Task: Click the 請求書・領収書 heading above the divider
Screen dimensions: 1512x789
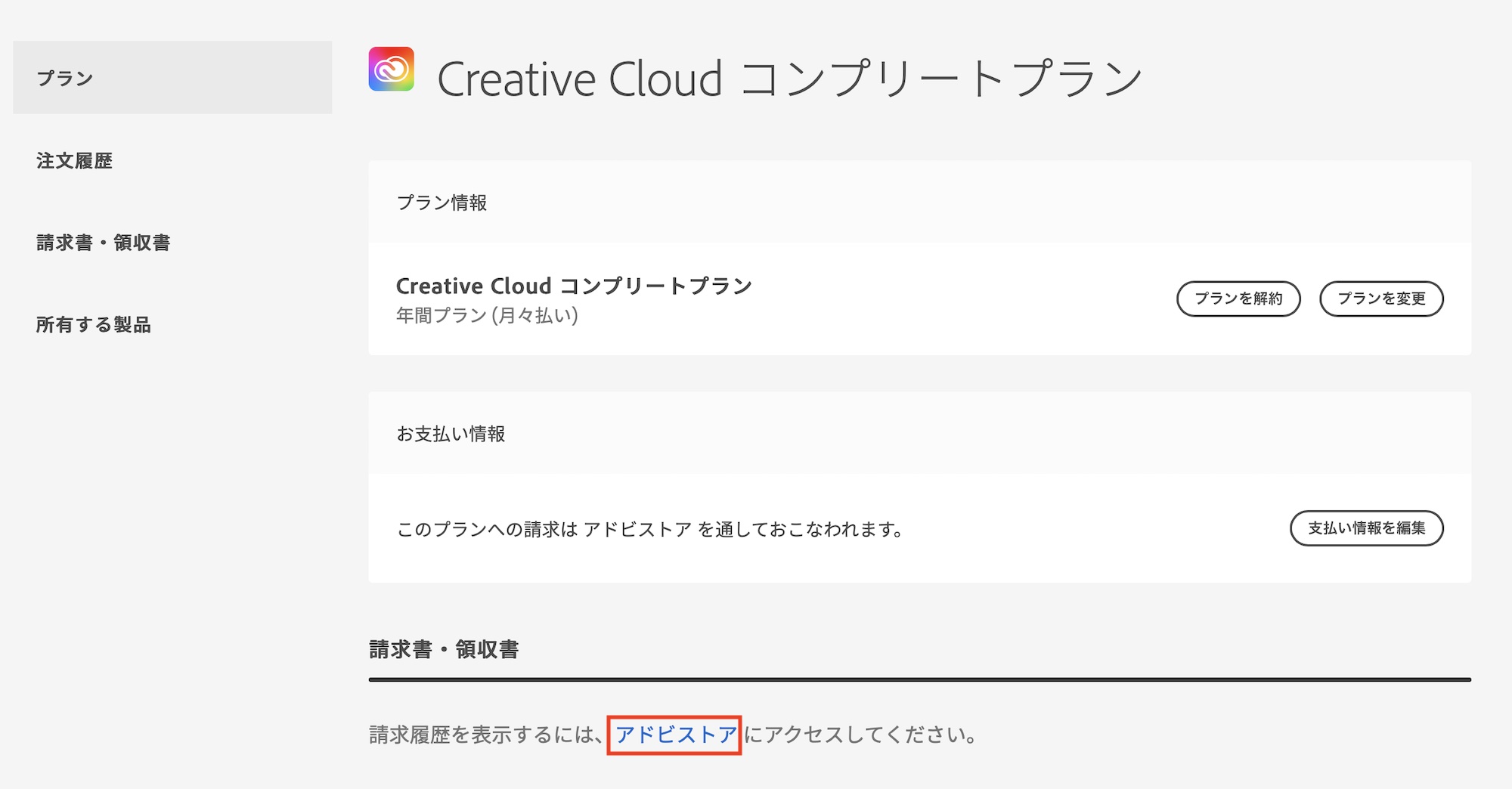Action: (444, 649)
